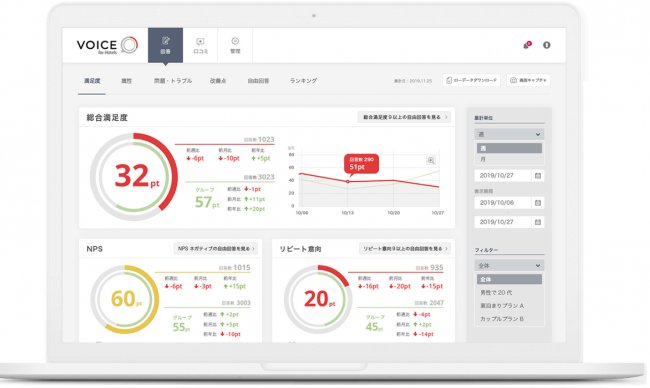Click the VOICE for Hotels logo

[107, 45]
